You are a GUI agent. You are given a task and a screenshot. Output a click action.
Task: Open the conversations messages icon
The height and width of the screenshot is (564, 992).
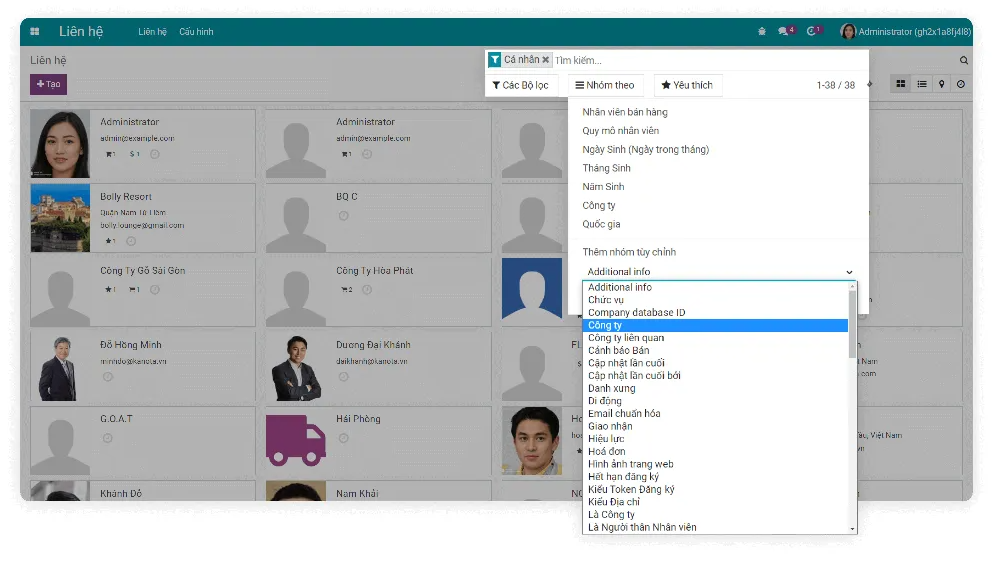tap(785, 32)
